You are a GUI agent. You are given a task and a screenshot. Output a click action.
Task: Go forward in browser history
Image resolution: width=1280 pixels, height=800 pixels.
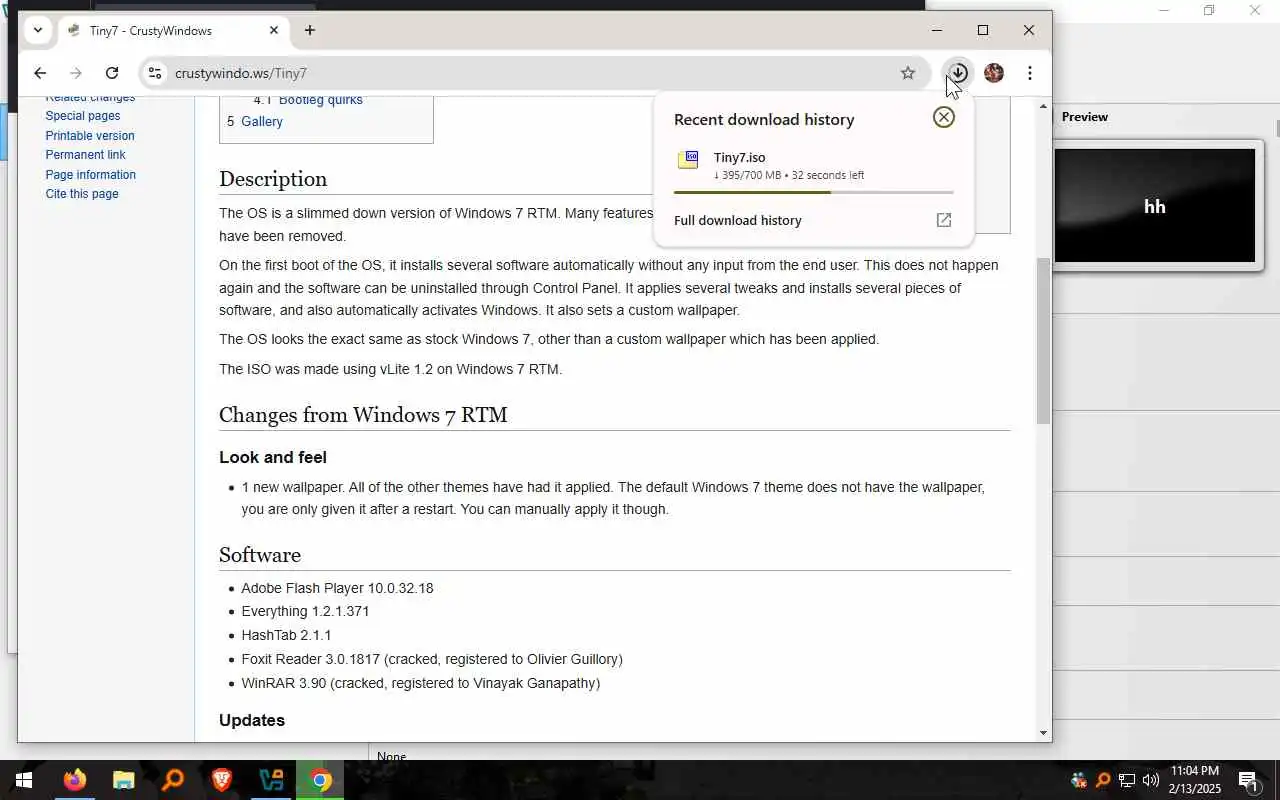(x=76, y=73)
